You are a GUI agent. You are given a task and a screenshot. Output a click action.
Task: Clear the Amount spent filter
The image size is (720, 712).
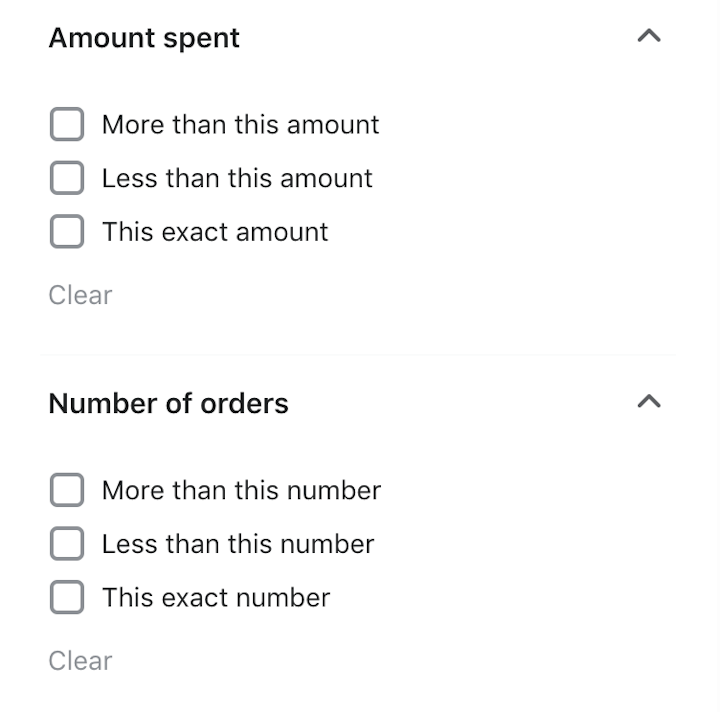[x=80, y=295]
